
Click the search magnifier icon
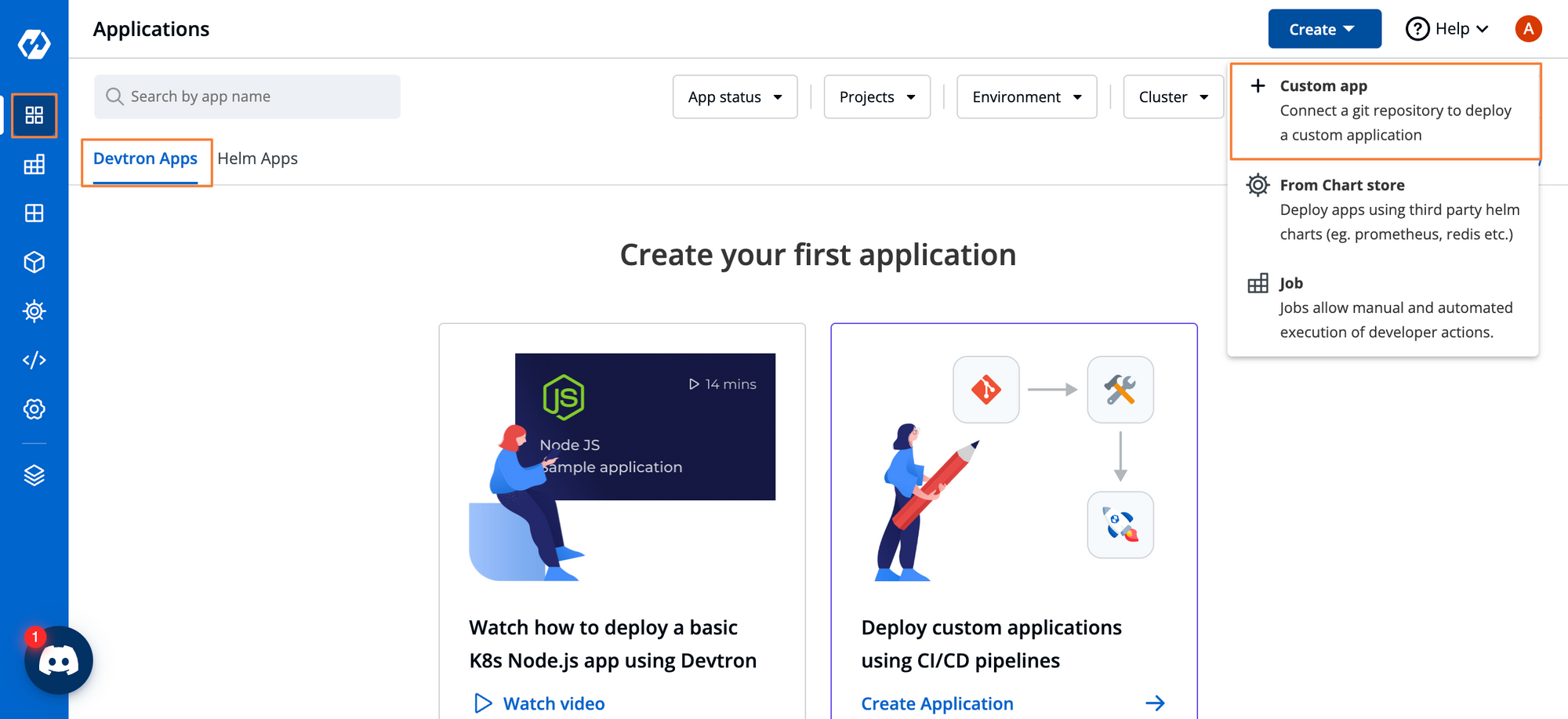[114, 96]
